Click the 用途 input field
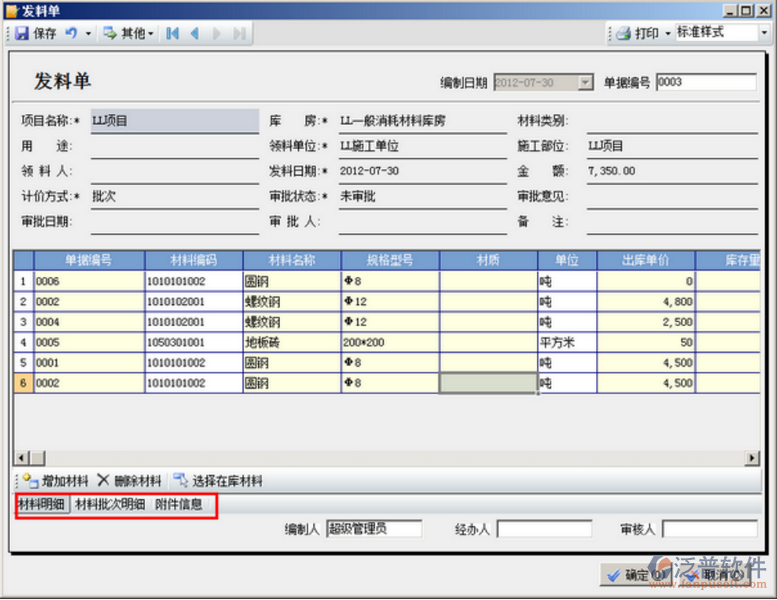The width and height of the screenshot is (777, 600). [x=175, y=147]
